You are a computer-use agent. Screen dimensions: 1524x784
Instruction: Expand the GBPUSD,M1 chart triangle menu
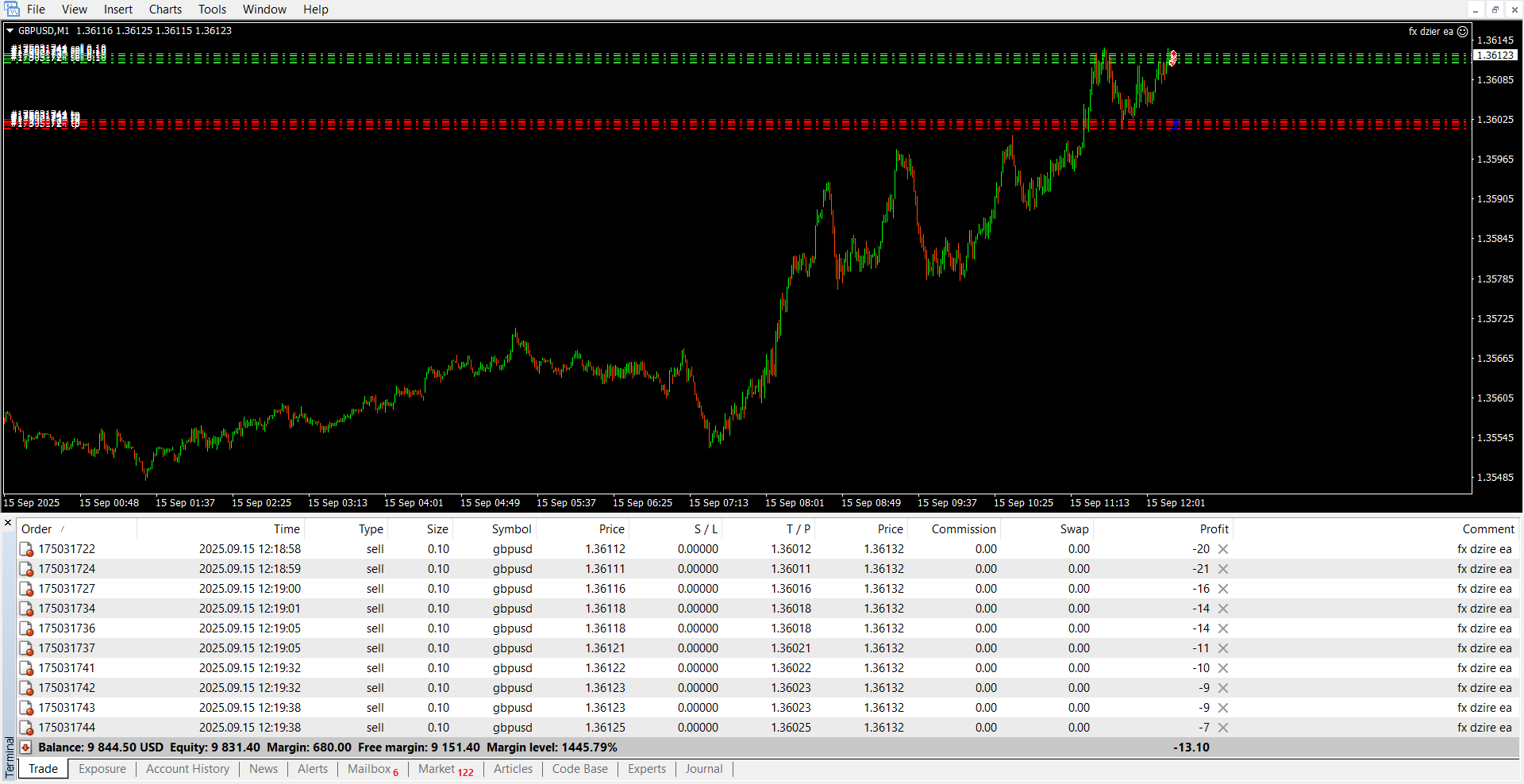pos(10,31)
